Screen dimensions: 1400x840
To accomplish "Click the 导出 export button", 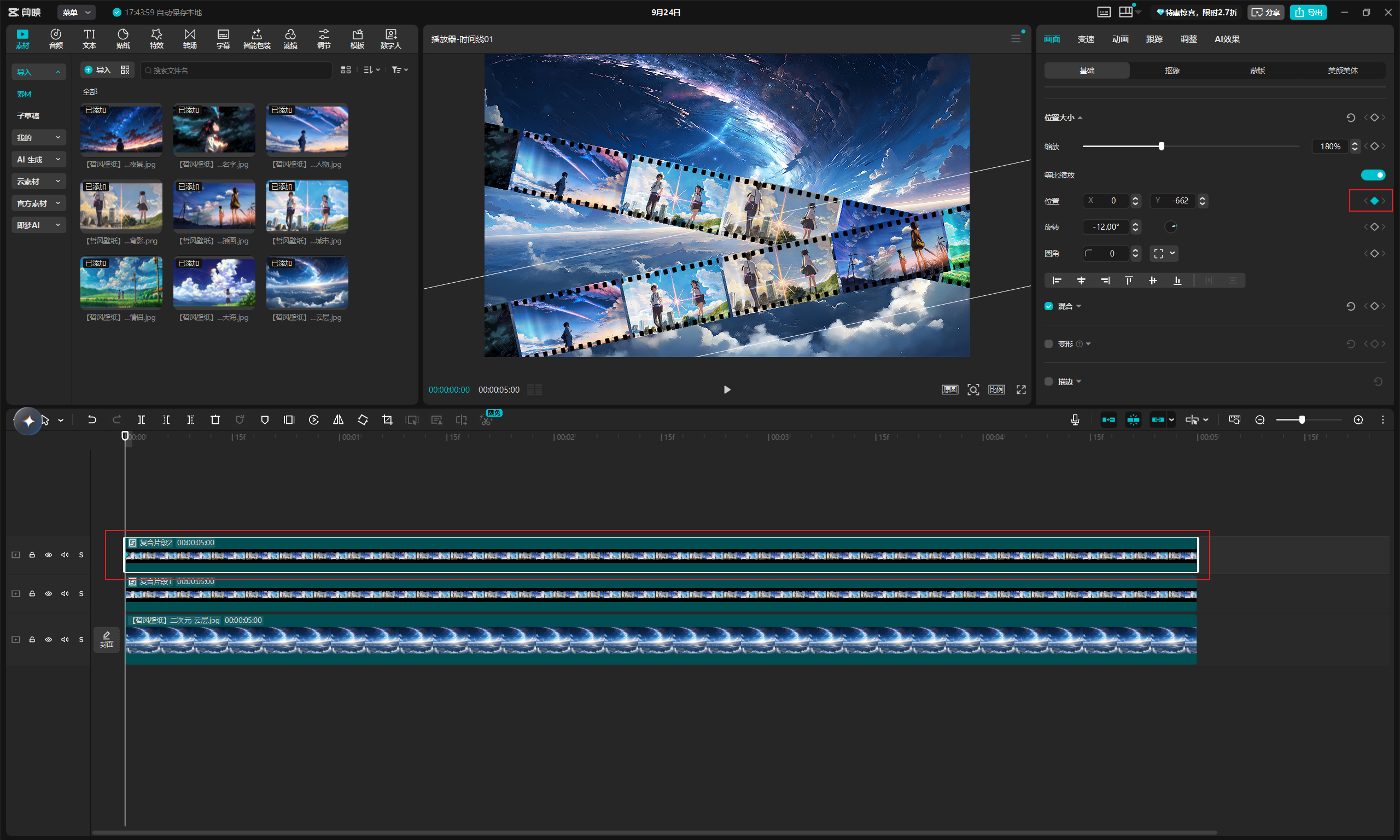I will pyautogui.click(x=1308, y=13).
